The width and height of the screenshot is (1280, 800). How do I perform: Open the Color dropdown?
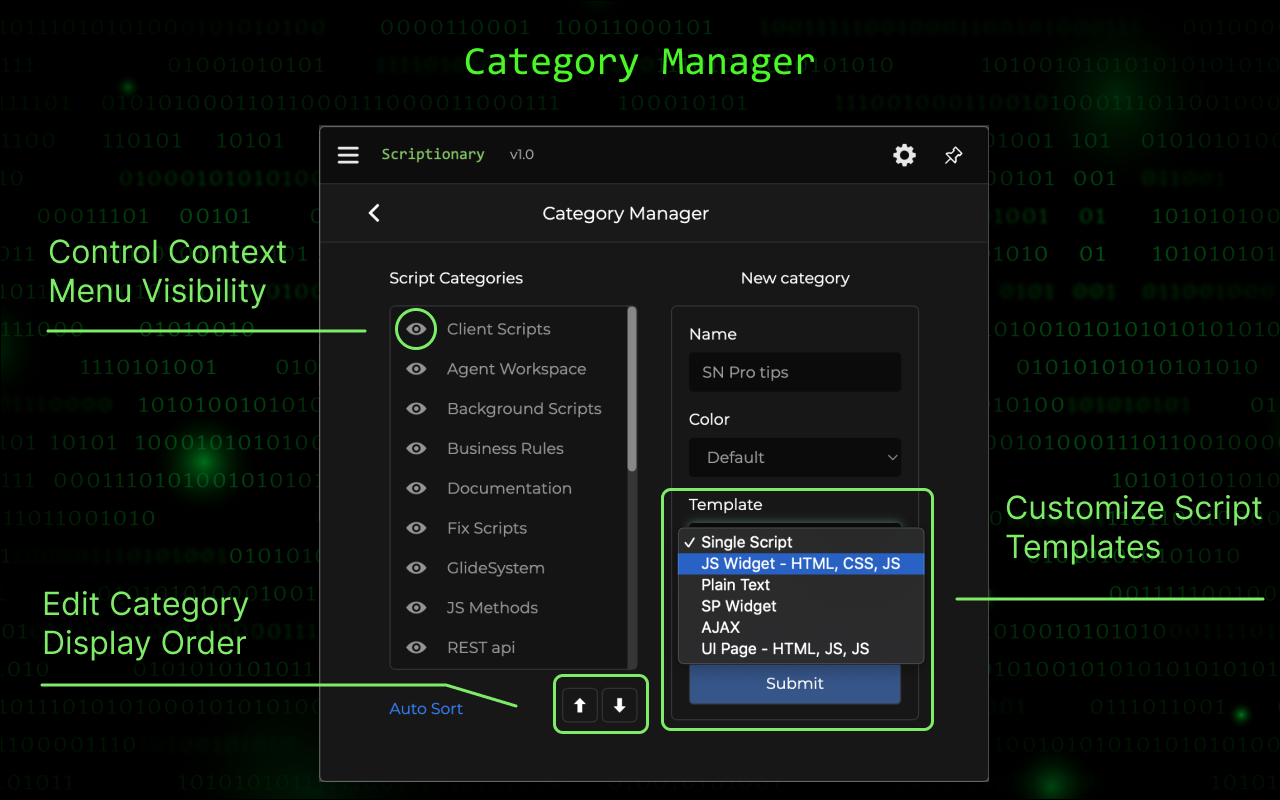795,457
